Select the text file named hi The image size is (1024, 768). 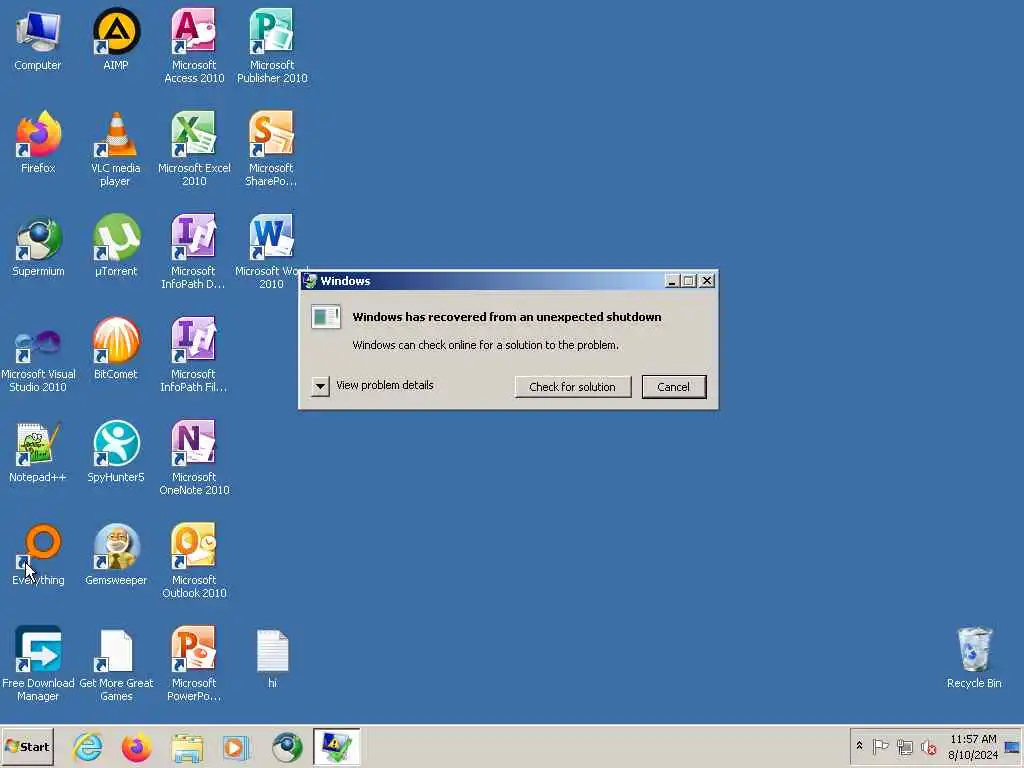272,658
